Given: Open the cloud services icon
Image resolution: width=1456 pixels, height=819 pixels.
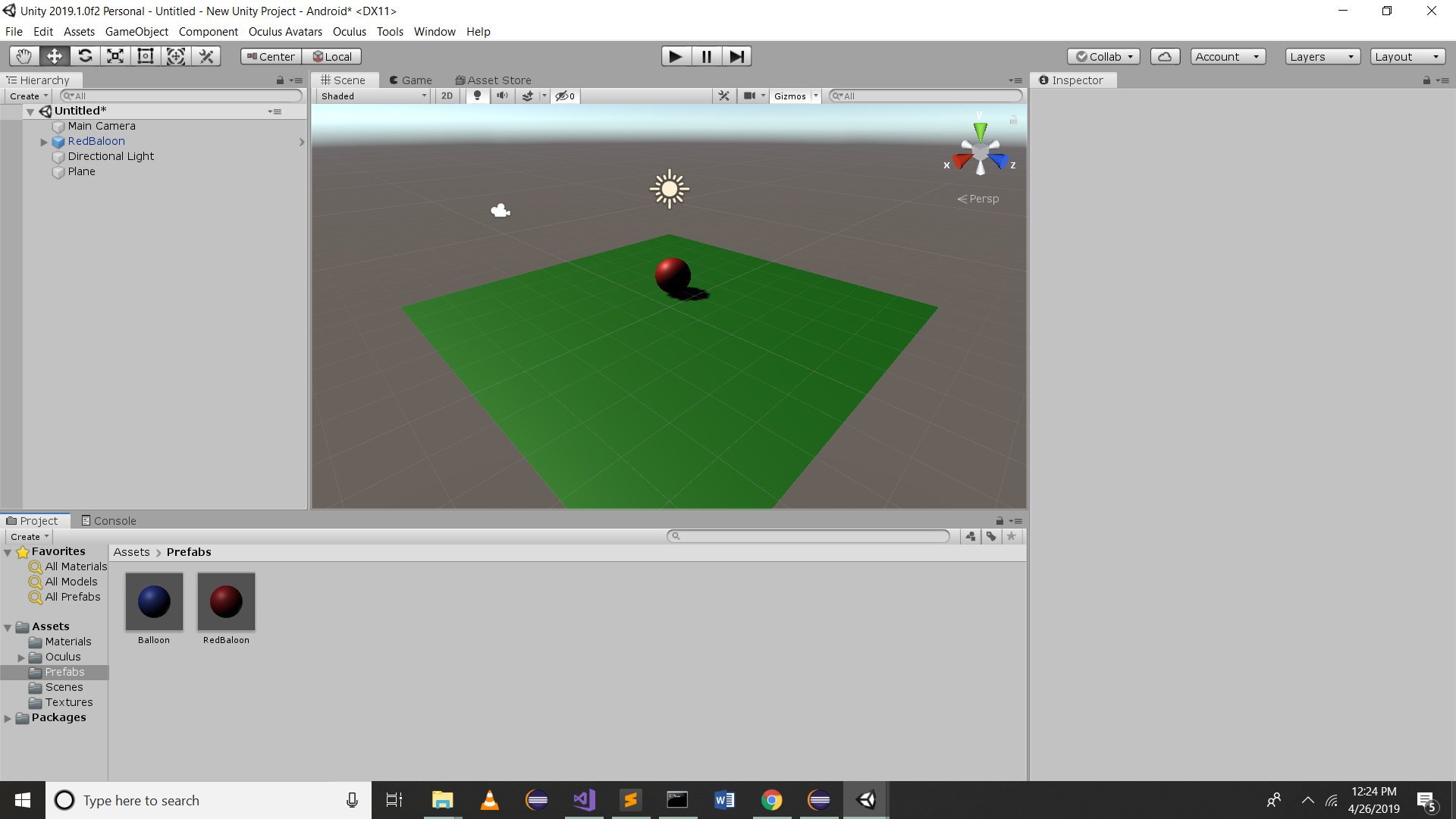Looking at the screenshot, I should (x=1165, y=57).
